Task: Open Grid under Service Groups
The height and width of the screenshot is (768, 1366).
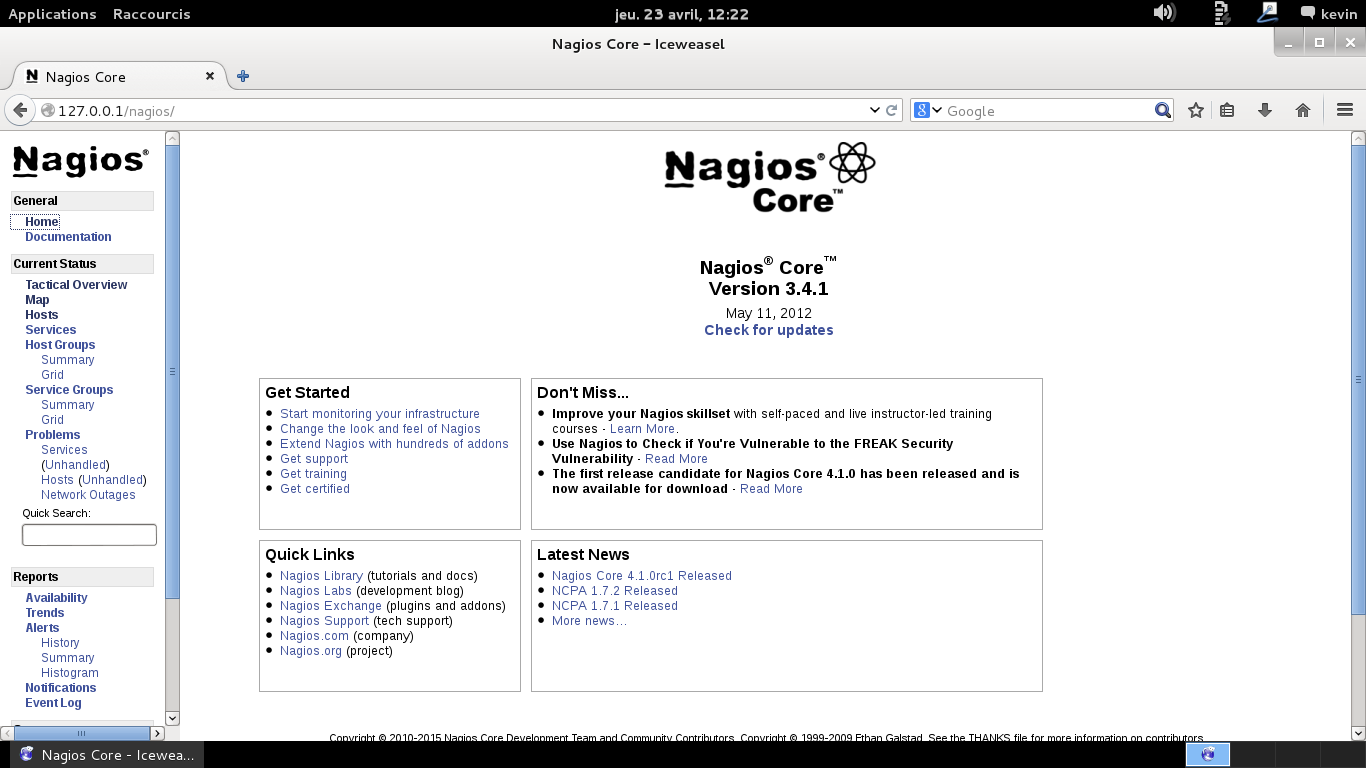Action: point(52,420)
